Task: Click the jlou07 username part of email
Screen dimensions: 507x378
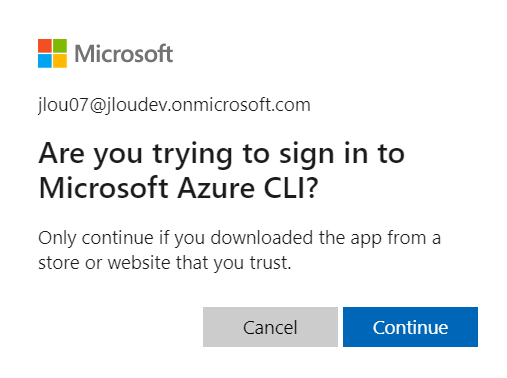Action: click(63, 105)
